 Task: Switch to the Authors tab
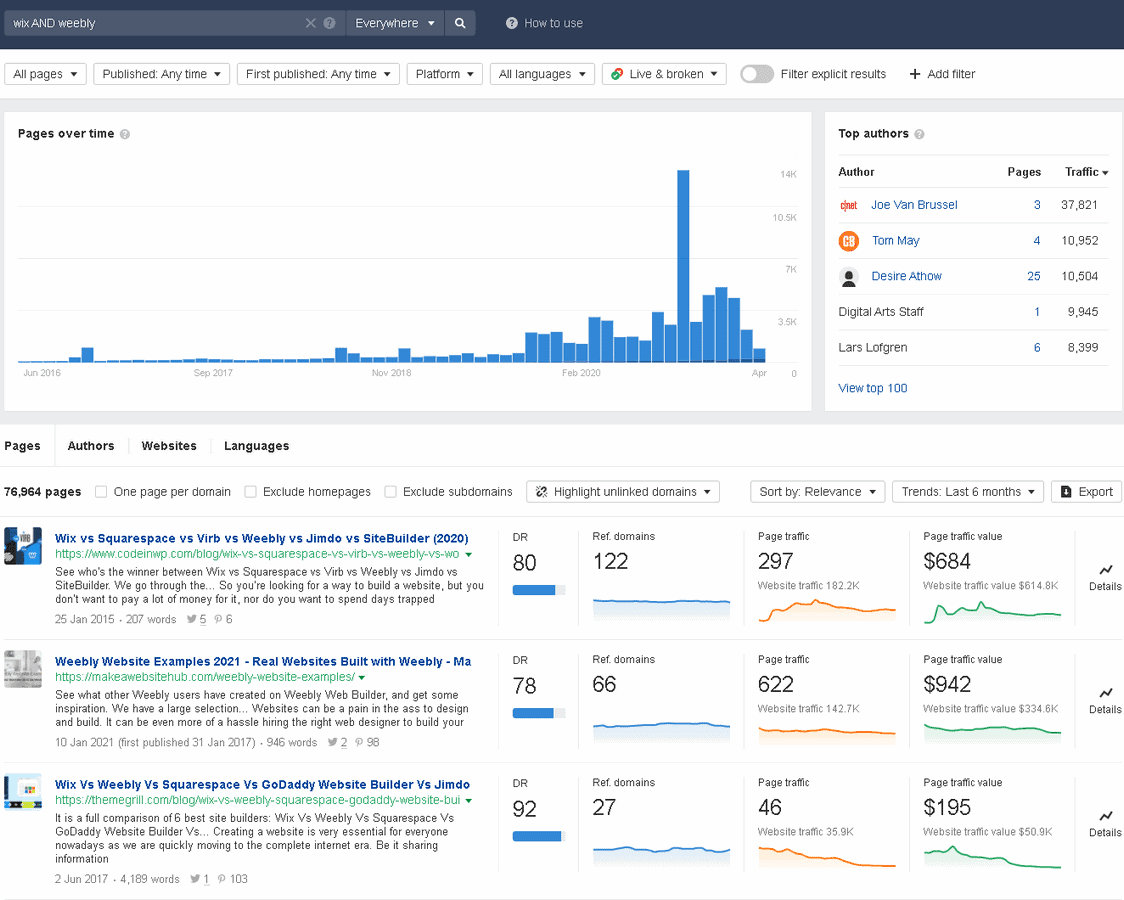(90, 446)
